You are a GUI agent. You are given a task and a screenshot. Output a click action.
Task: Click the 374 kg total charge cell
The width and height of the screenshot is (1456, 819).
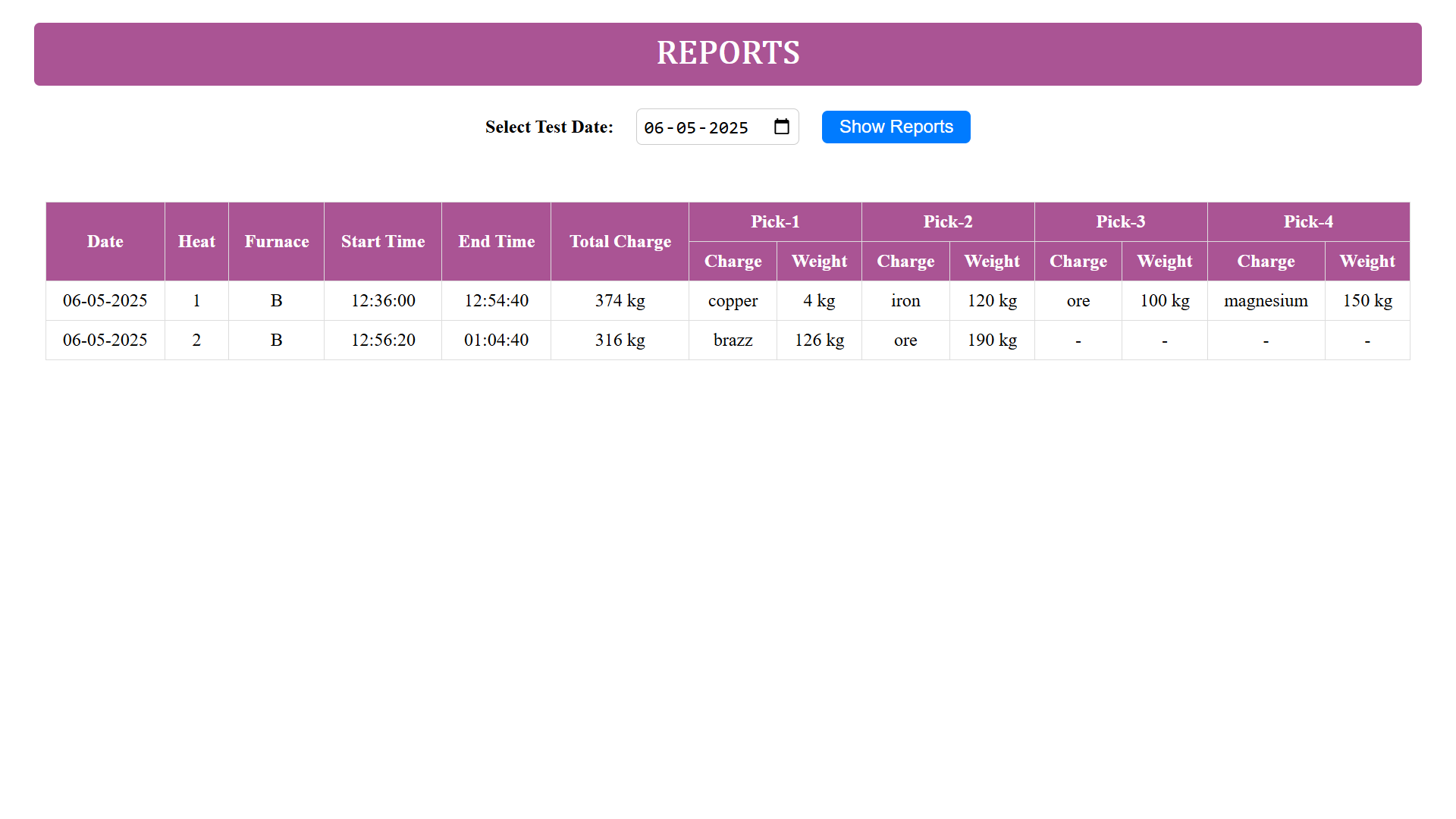[620, 300]
